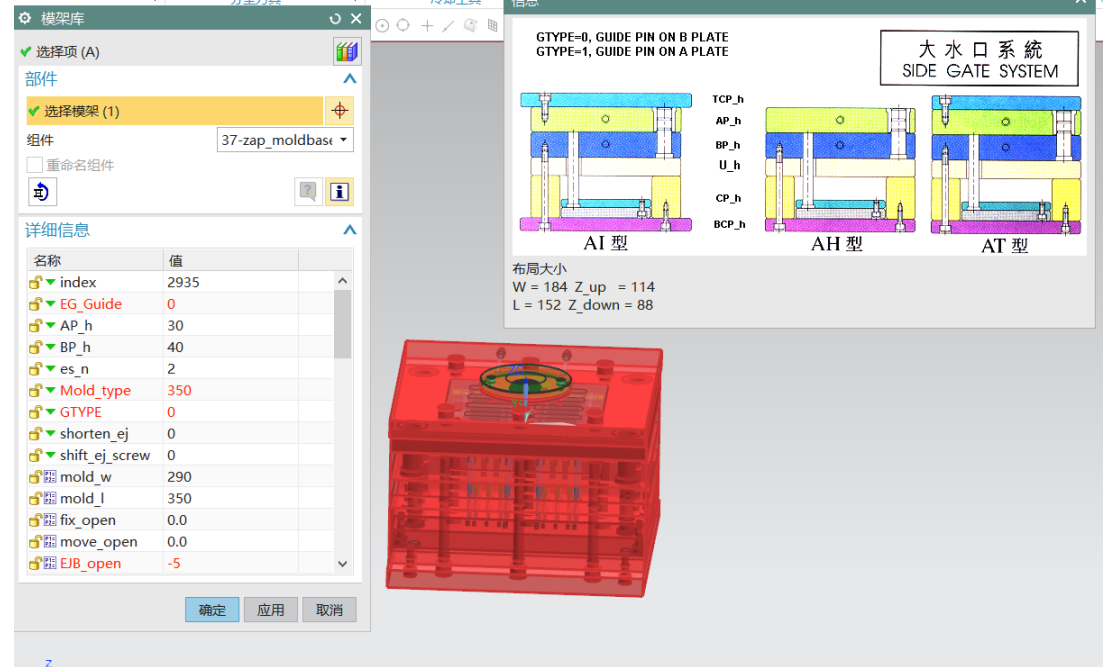This screenshot has width=1110, height=667.
Task: Toggle the rename component checkbox
Action: pyautogui.click(x=35, y=165)
